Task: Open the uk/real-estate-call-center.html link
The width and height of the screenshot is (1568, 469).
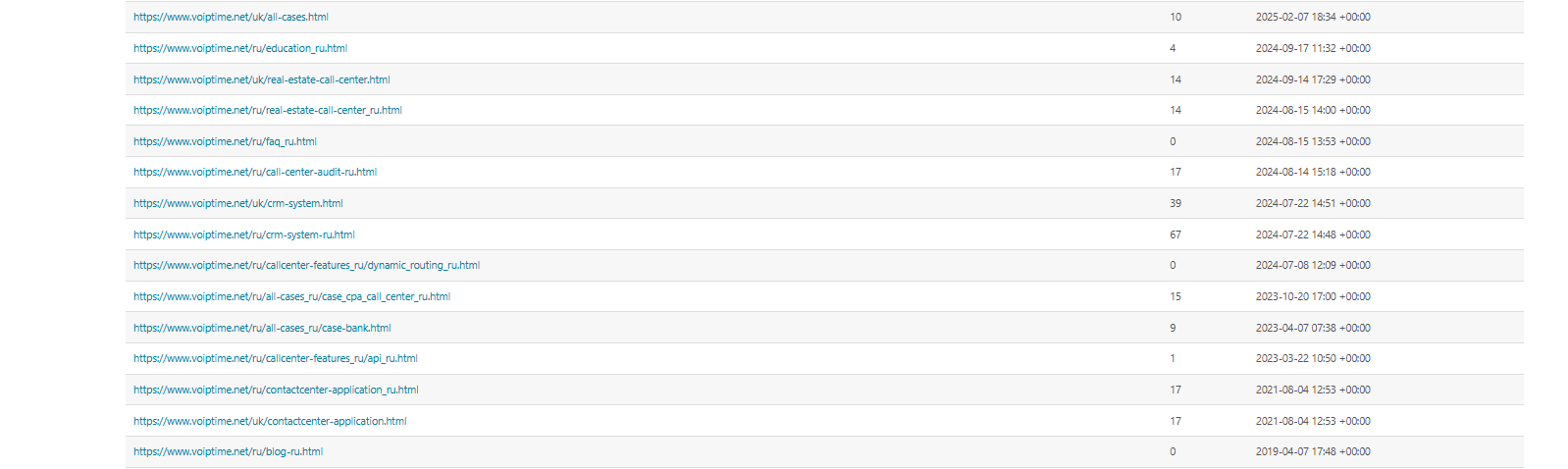Action: tap(262, 79)
